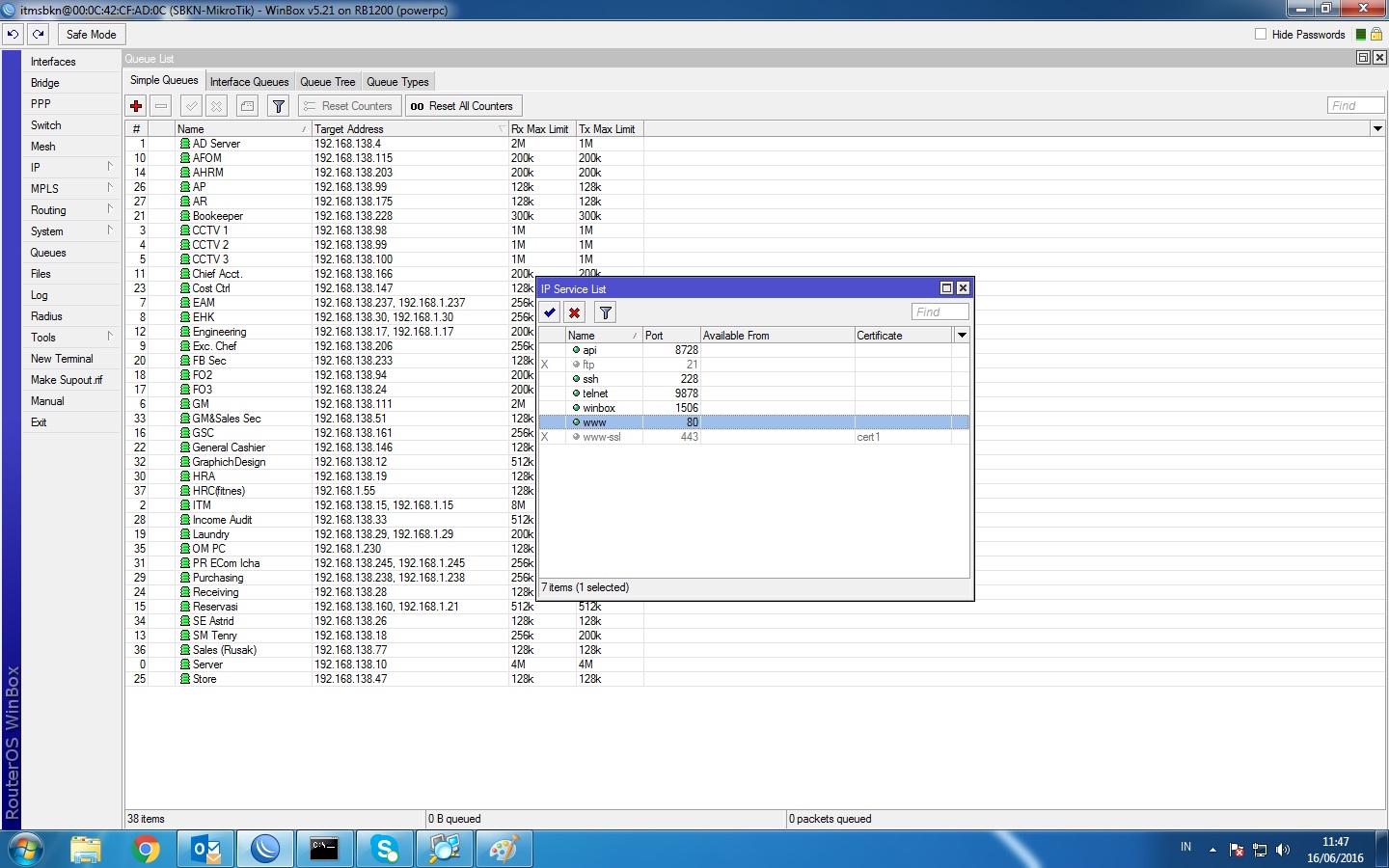Viewport: 1389px width, 868px height.
Task: Click Make Supout.rif in sidebar
Action: pos(70,380)
